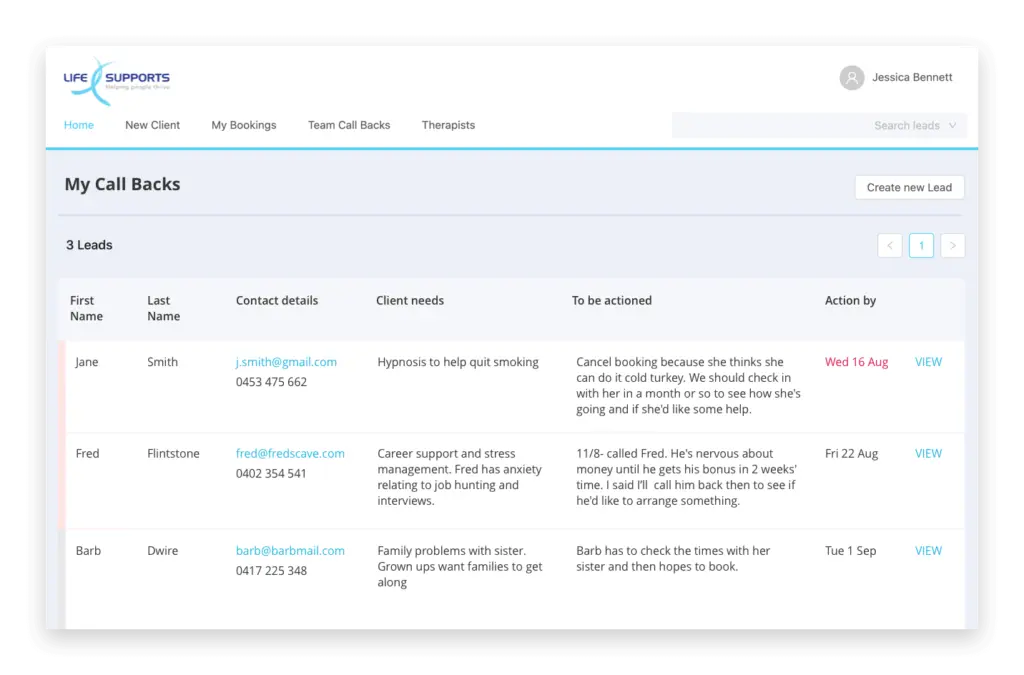This screenshot has height=675, width=1024.
Task: Select the last name Flintstone
Action: (173, 453)
